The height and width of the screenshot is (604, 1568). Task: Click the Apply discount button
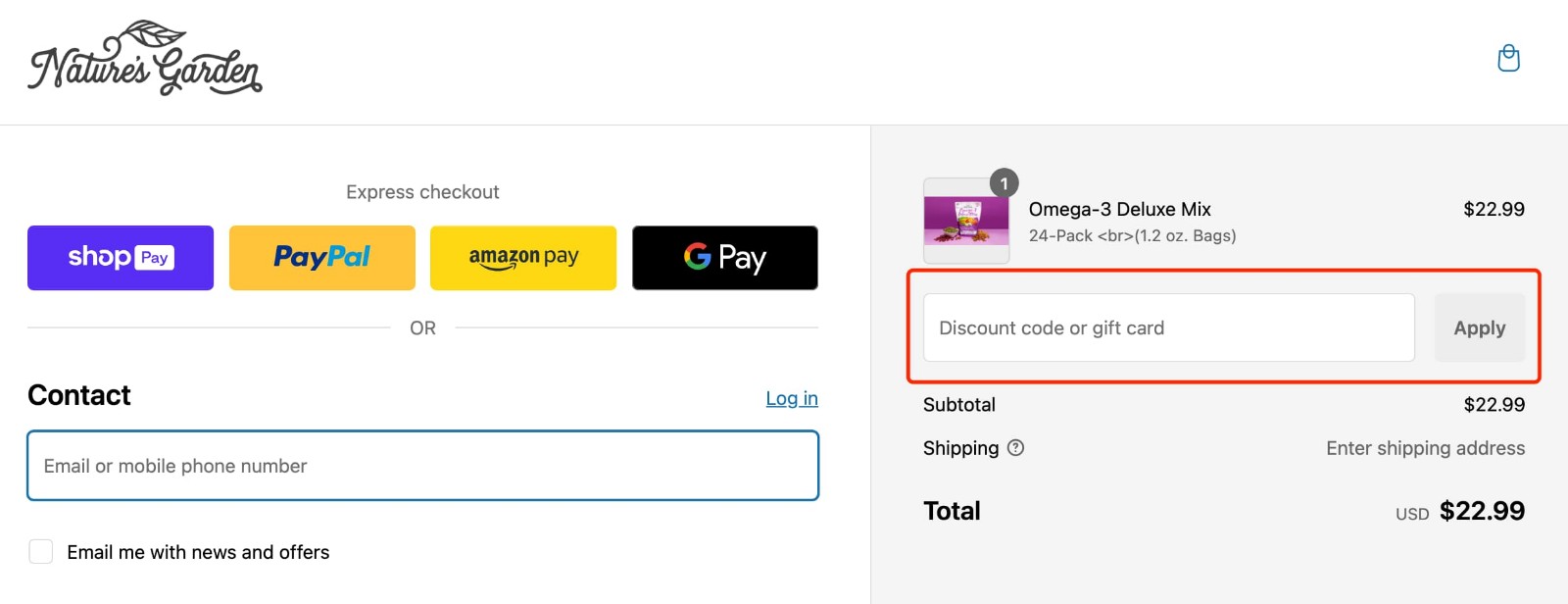tap(1480, 327)
